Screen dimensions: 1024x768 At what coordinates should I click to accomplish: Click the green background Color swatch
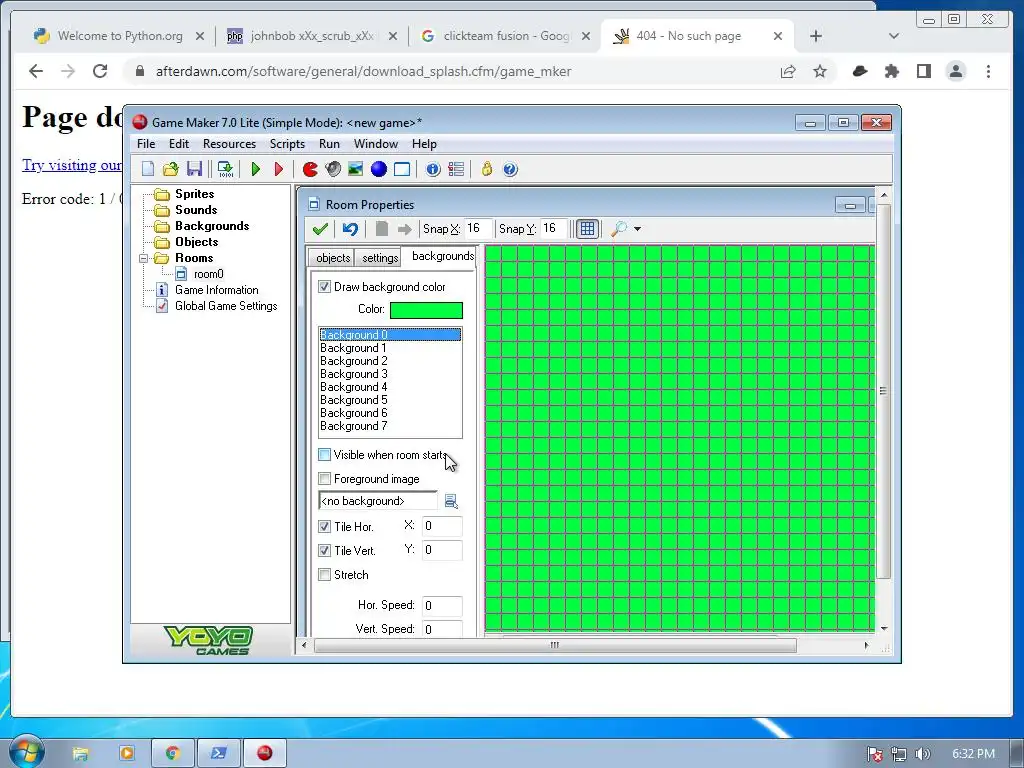pyautogui.click(x=426, y=310)
